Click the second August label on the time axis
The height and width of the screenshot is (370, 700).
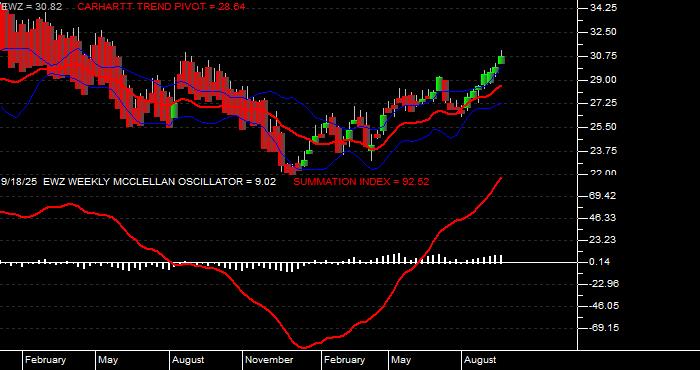(x=480, y=360)
